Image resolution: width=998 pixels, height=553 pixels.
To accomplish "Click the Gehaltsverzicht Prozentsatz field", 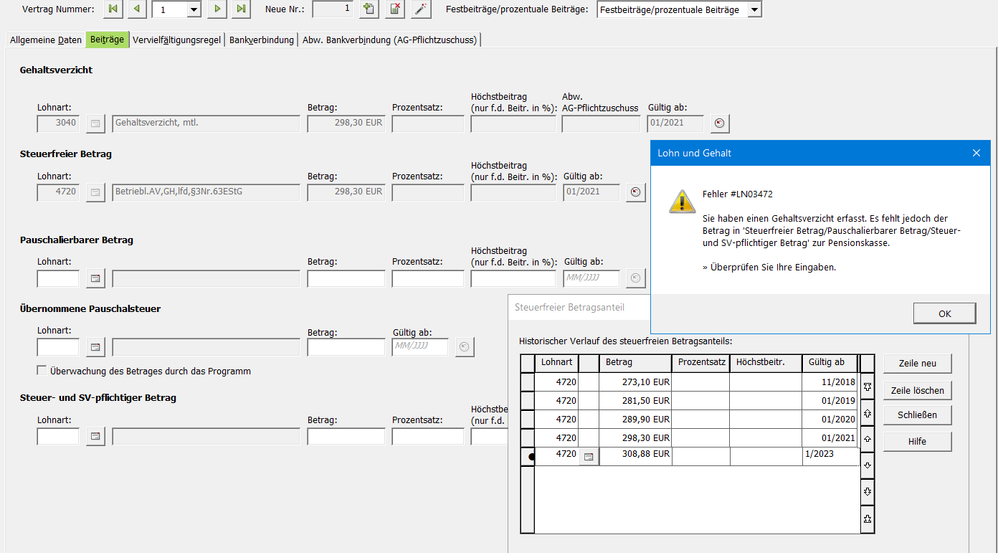I will point(428,123).
